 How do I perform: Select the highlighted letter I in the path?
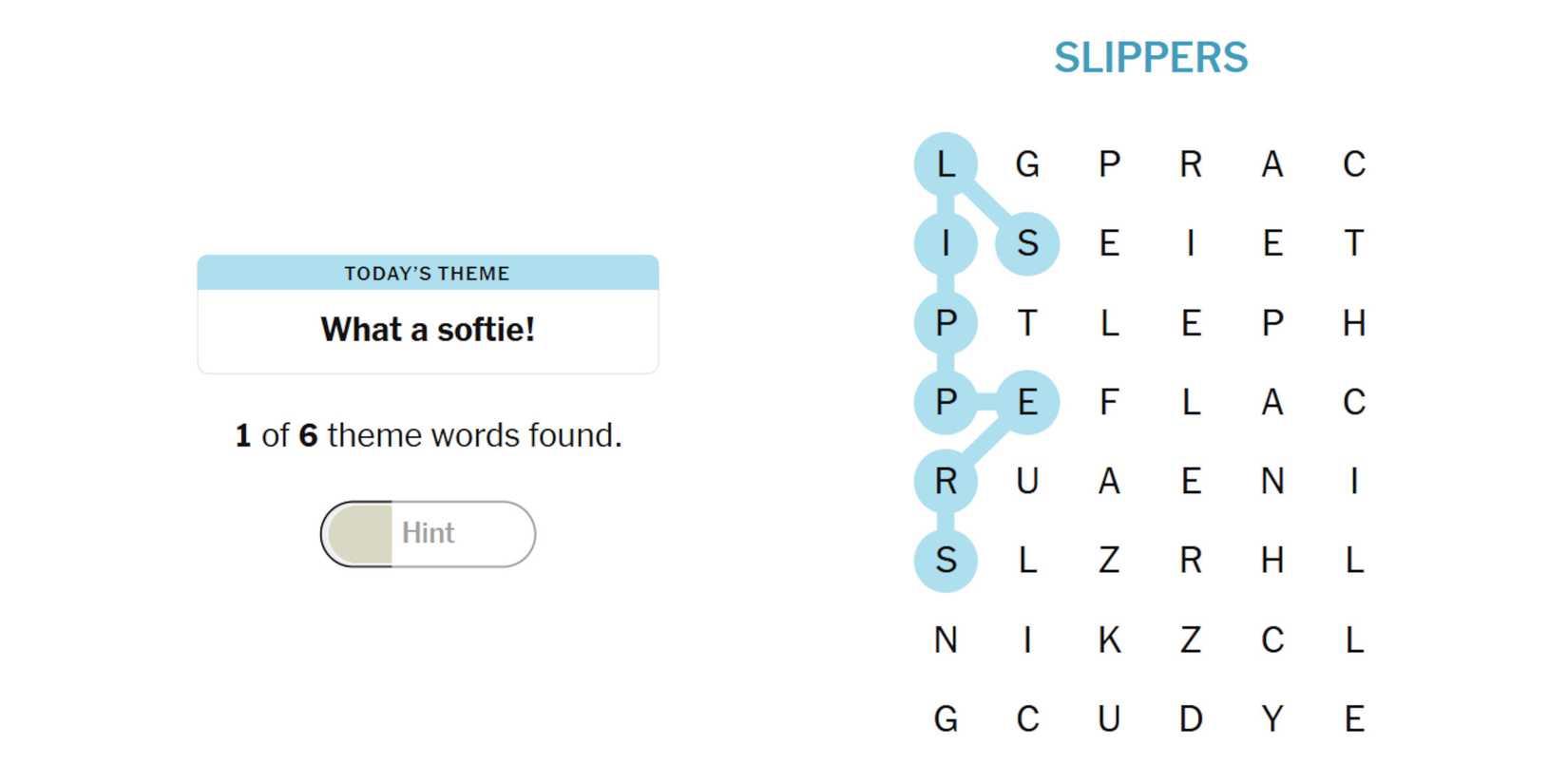click(x=946, y=244)
